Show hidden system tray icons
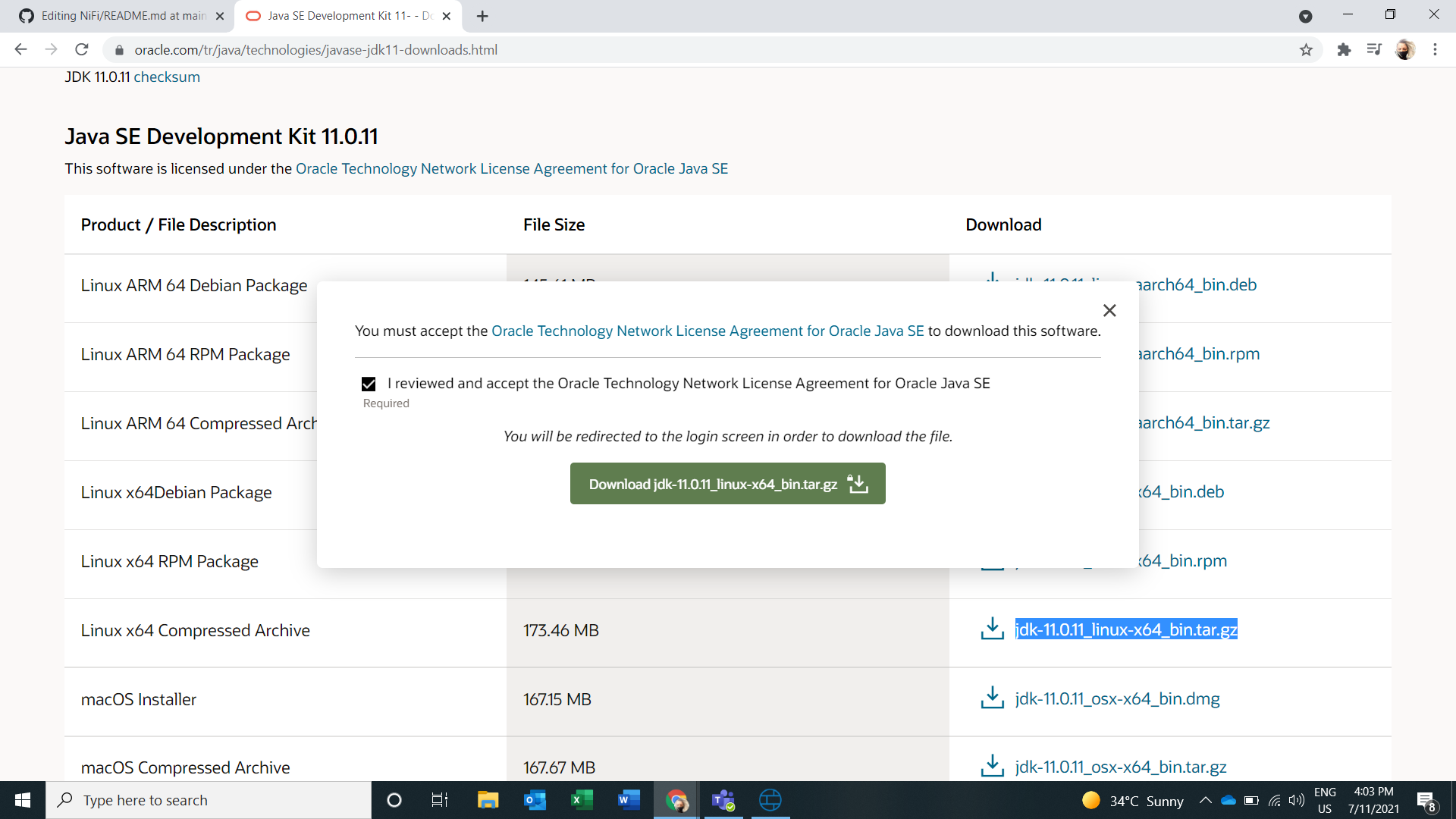 [x=1205, y=800]
